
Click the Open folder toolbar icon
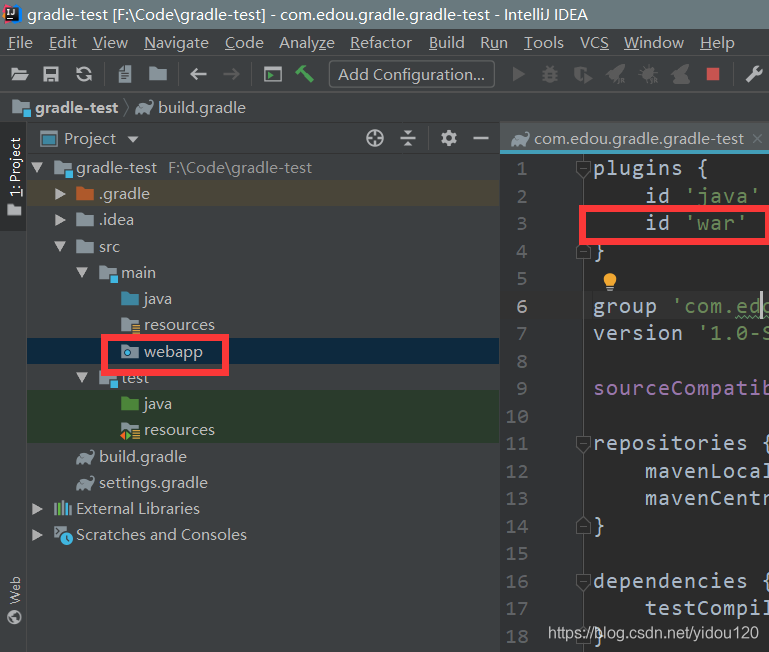[20, 75]
